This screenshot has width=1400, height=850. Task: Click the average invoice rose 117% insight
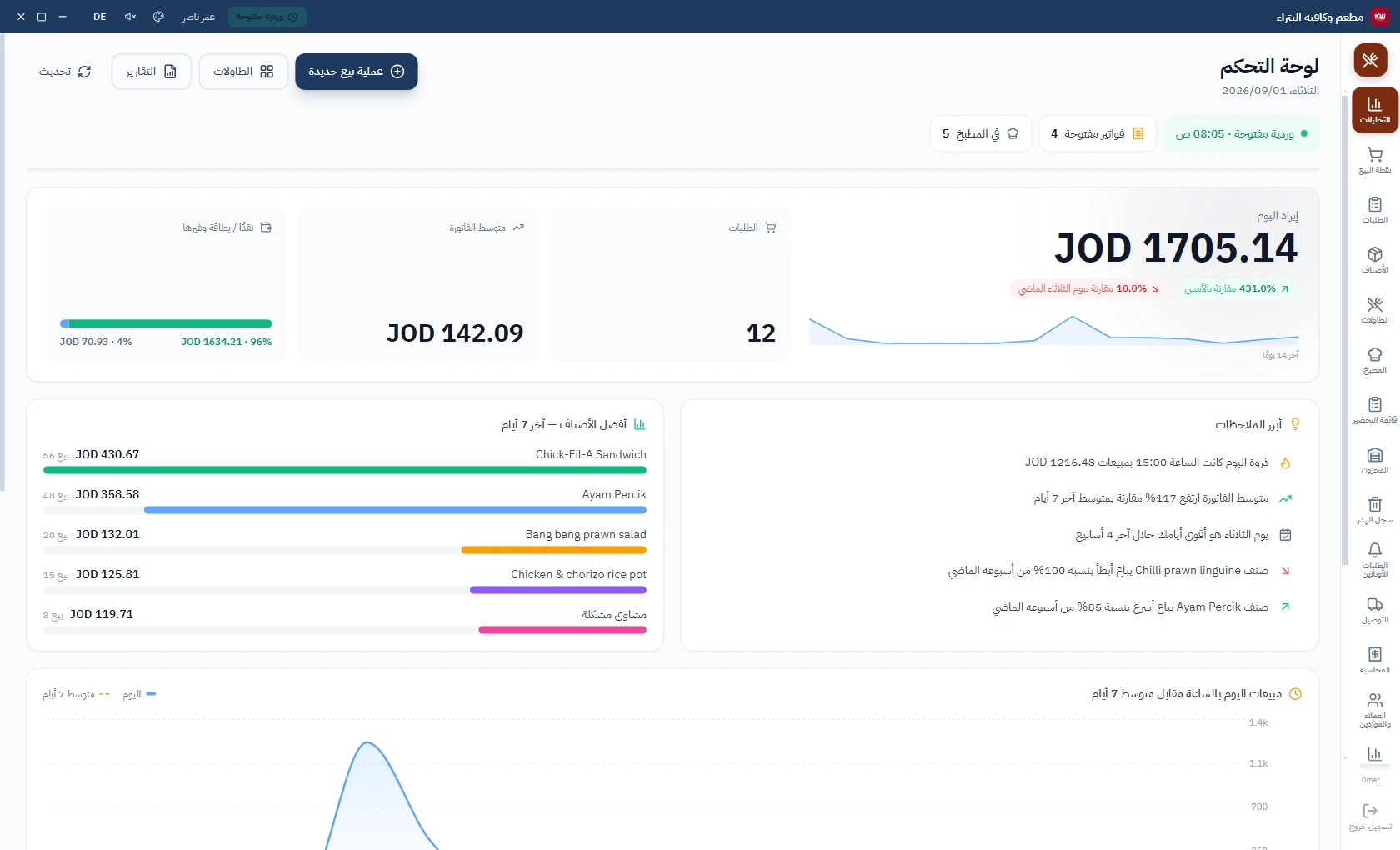click(1162, 498)
